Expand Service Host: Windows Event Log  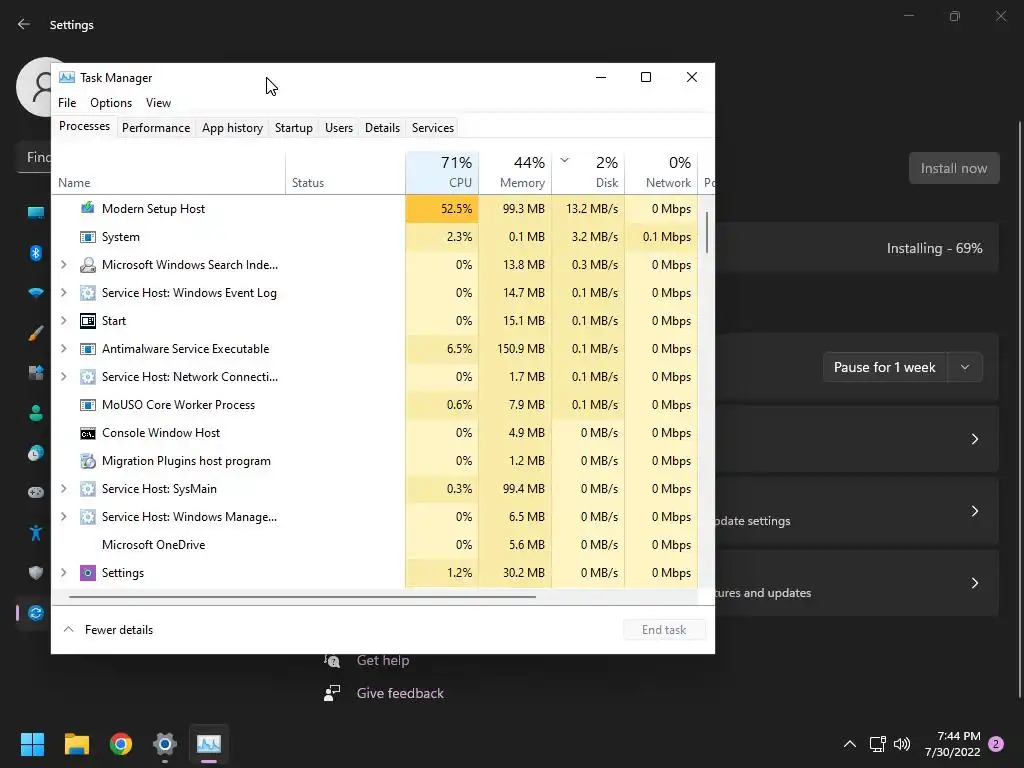click(x=63, y=293)
